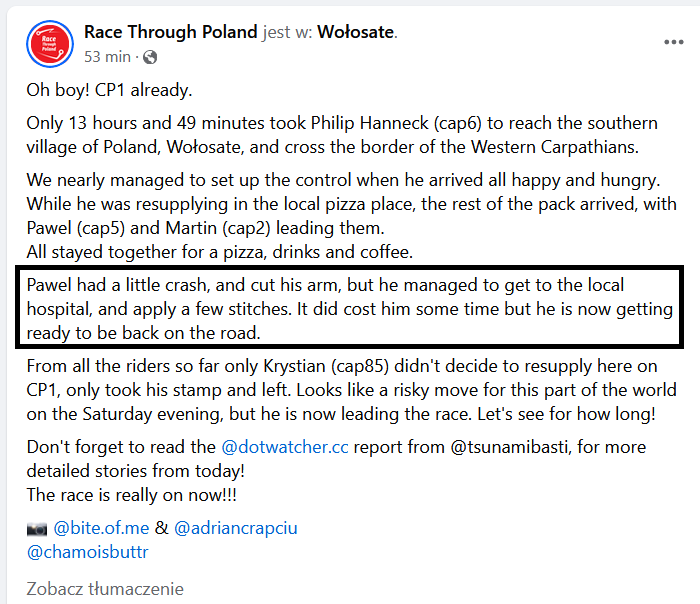Open the three-dot post options menu

pos(674,42)
